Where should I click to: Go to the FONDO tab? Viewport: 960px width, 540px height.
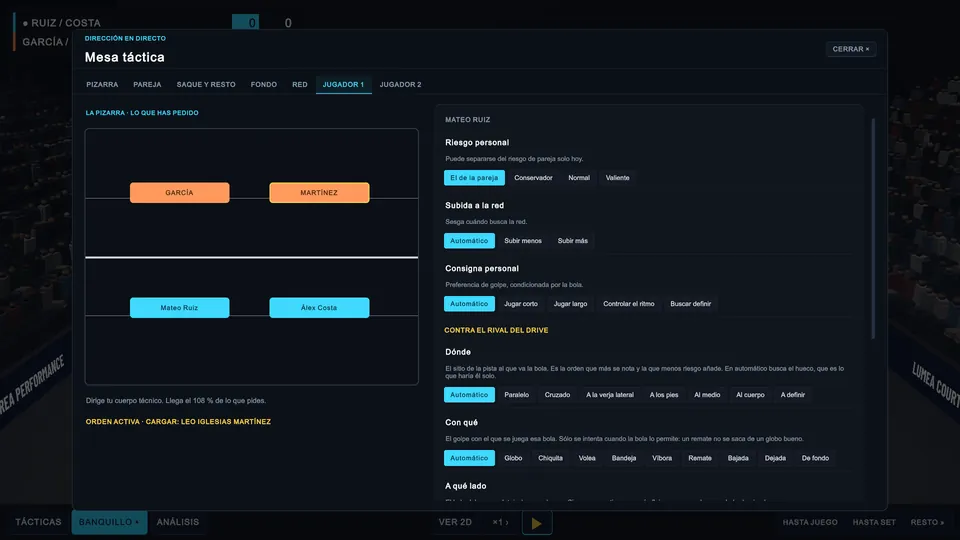click(263, 84)
